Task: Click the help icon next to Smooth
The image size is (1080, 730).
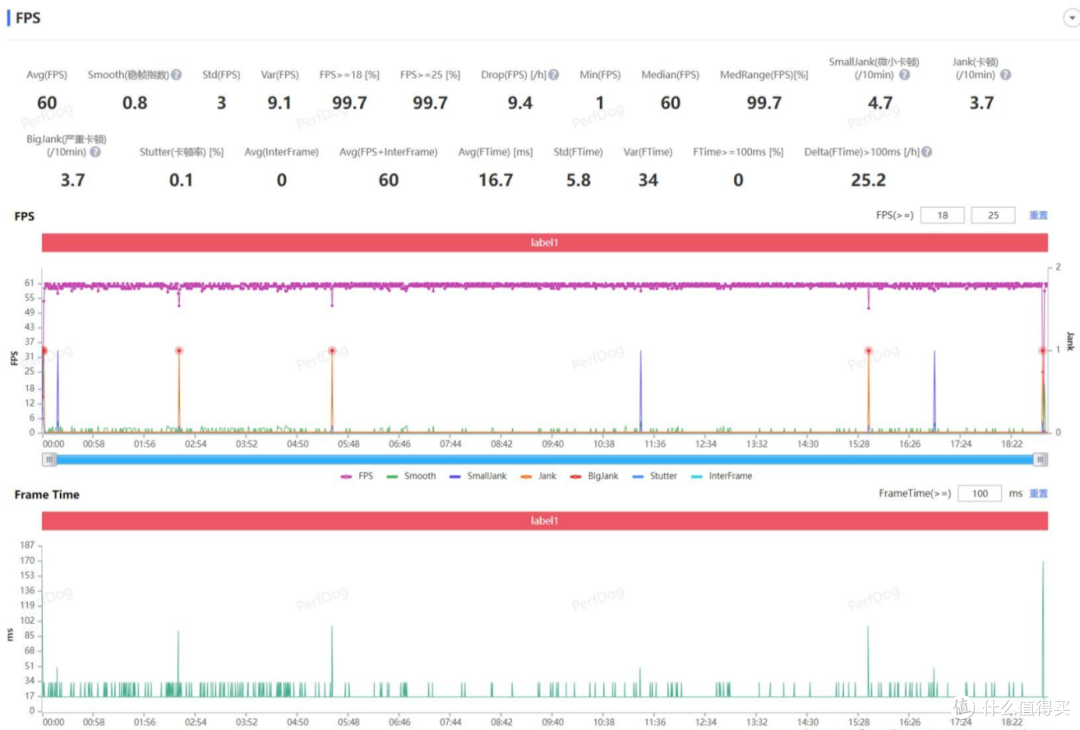Action: [x=176, y=75]
